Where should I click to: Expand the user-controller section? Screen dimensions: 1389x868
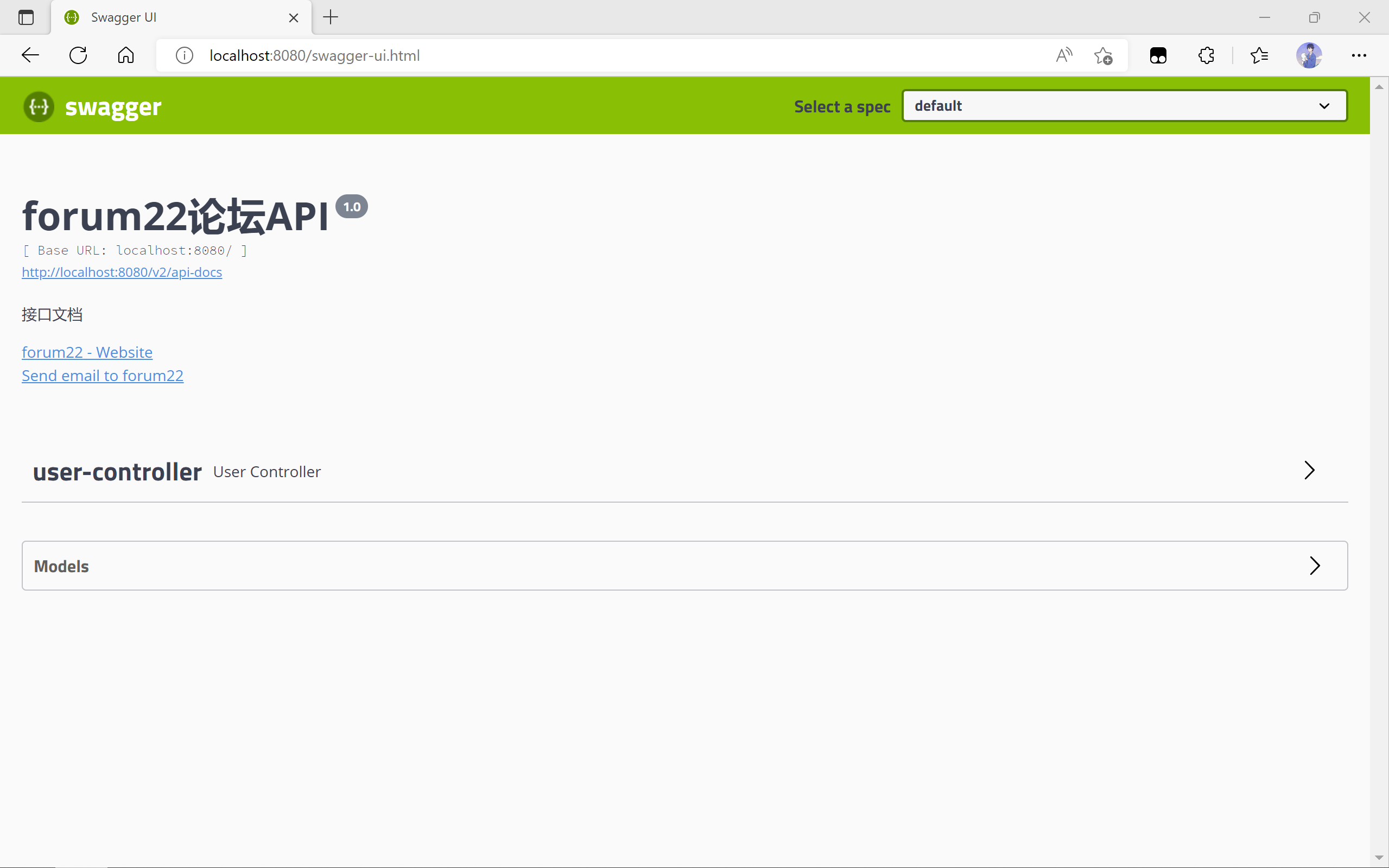[x=1309, y=471]
